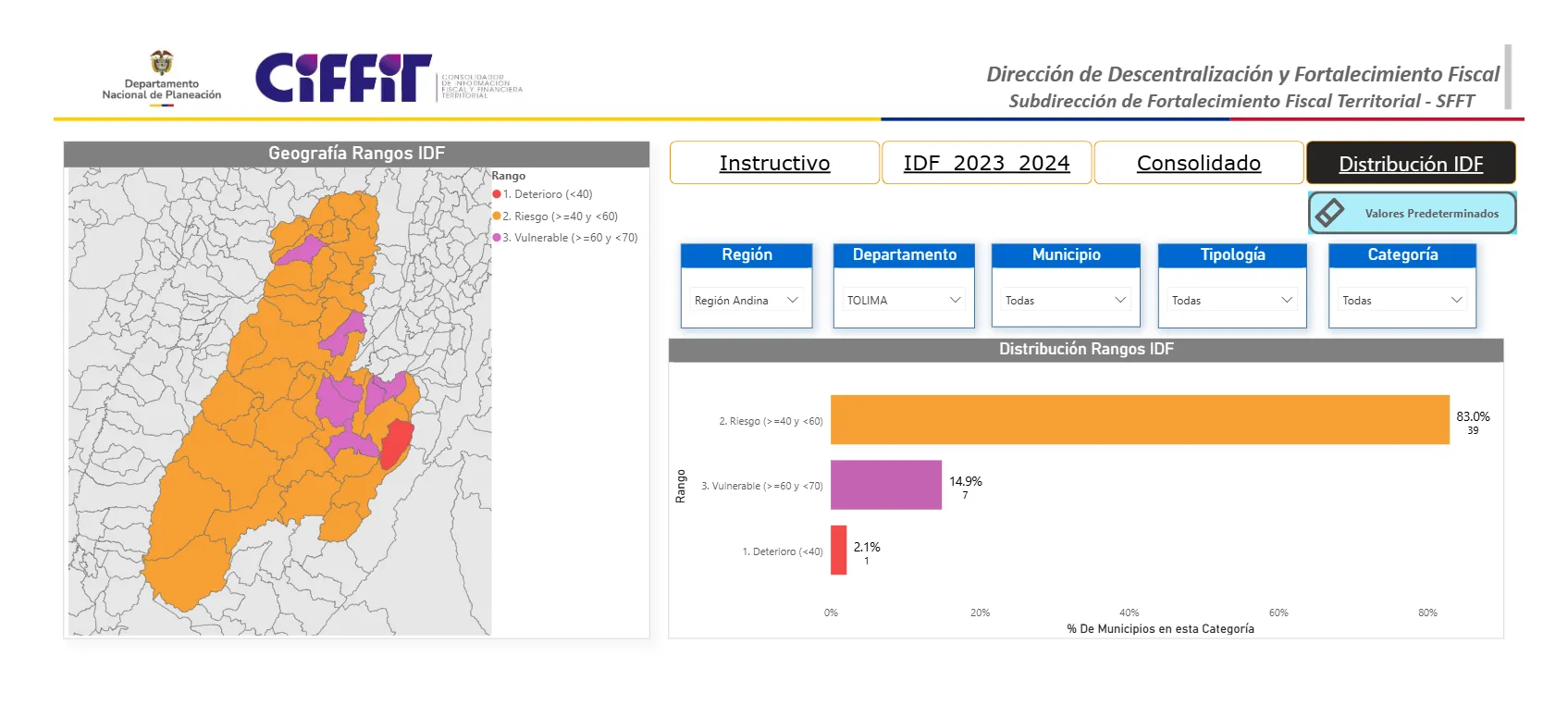The height and width of the screenshot is (718, 1568).
Task: Click the orange Riesgo legend marker
Action: (x=497, y=216)
